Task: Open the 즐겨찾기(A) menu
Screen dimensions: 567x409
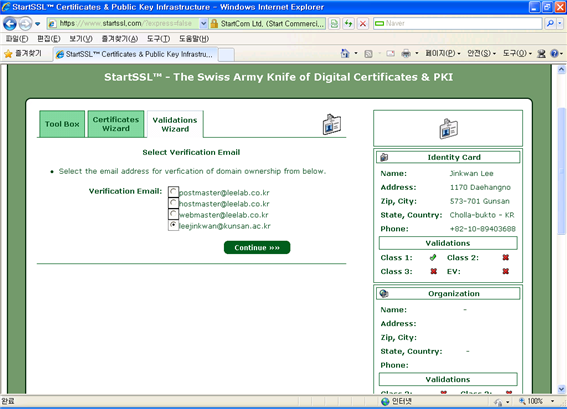Action: click(x=120, y=39)
